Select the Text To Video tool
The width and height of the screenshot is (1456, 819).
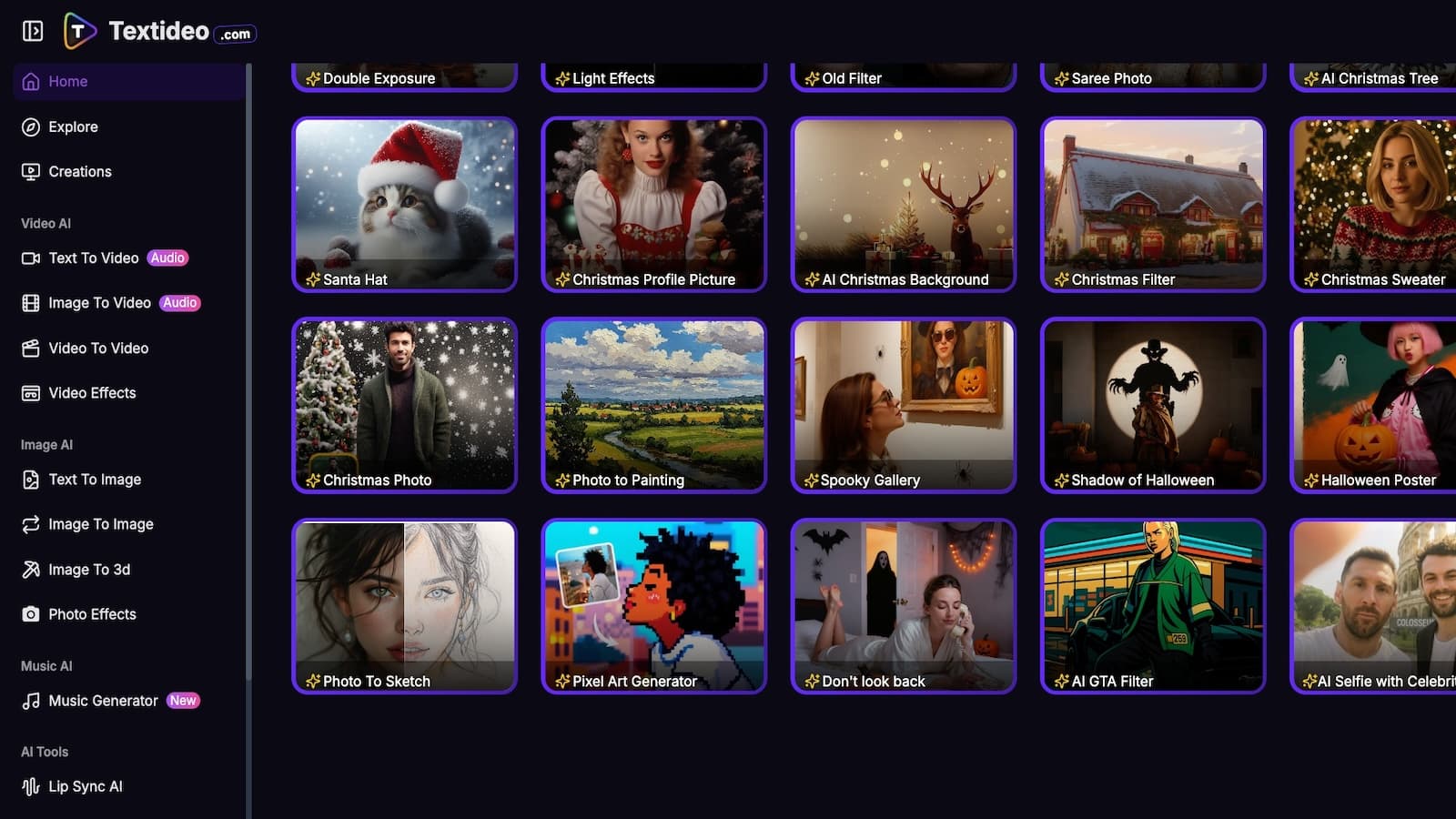point(92,258)
